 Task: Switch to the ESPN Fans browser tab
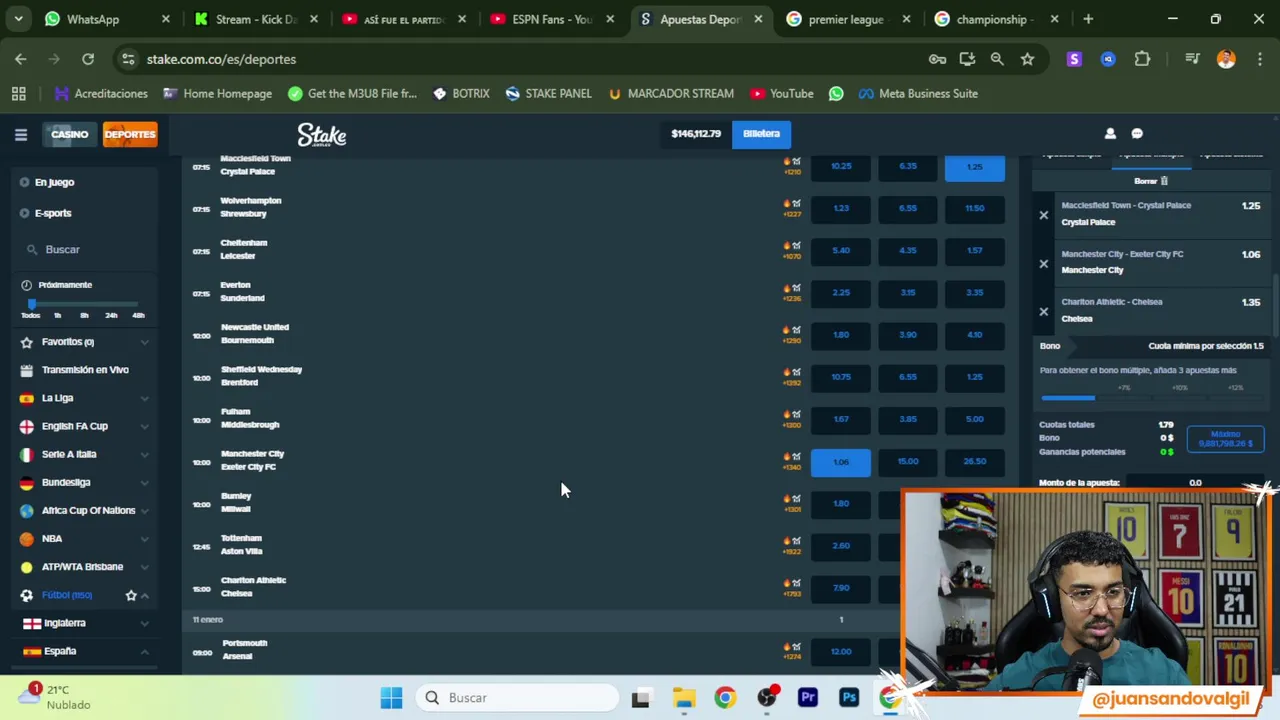[x=555, y=19]
